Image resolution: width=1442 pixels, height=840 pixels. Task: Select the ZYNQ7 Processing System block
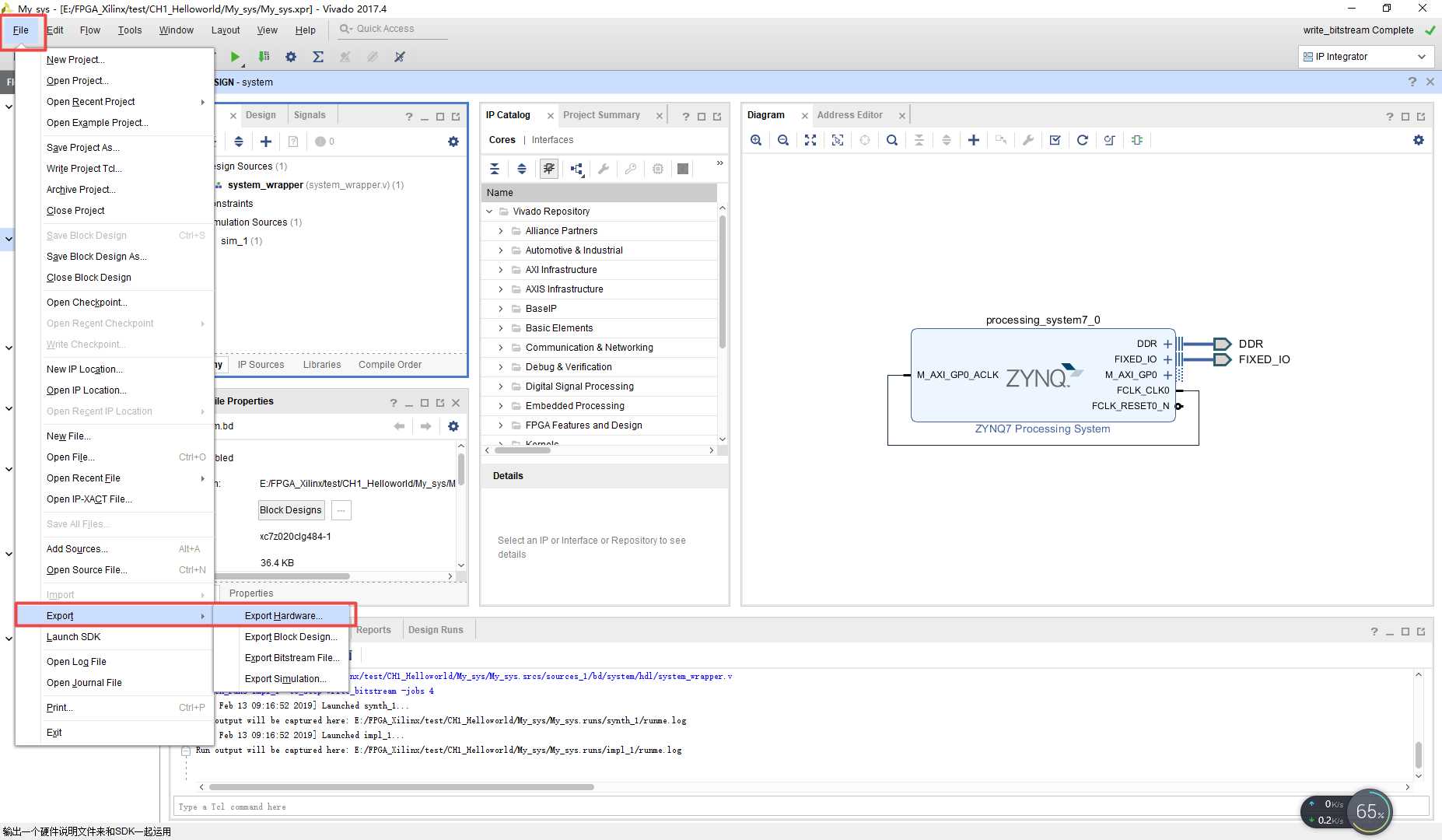(x=1043, y=376)
